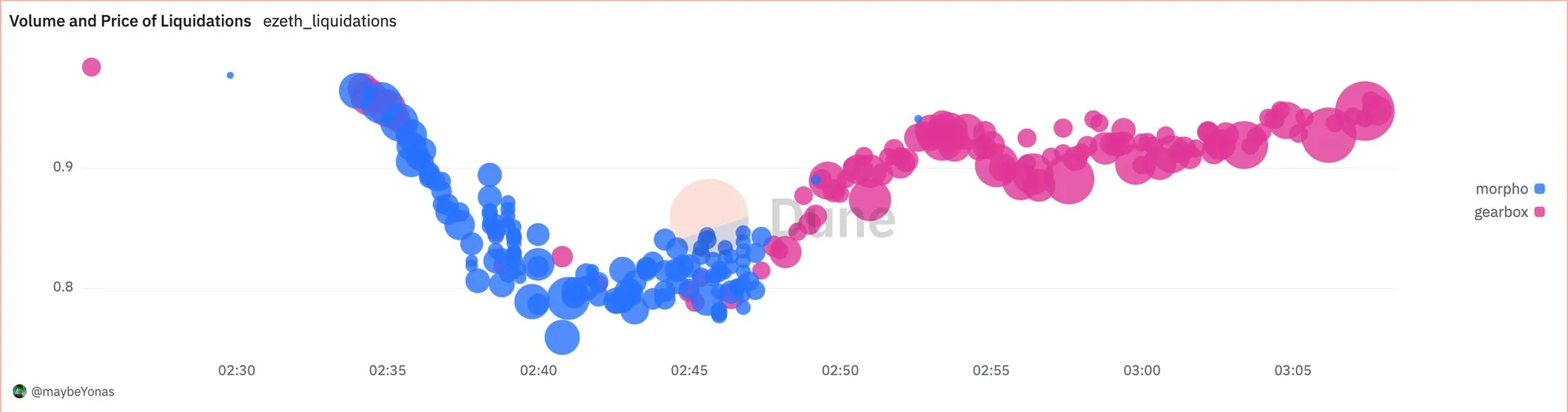Open the @maybeYonas profile link
The height and width of the screenshot is (412, 1568).
[72, 392]
